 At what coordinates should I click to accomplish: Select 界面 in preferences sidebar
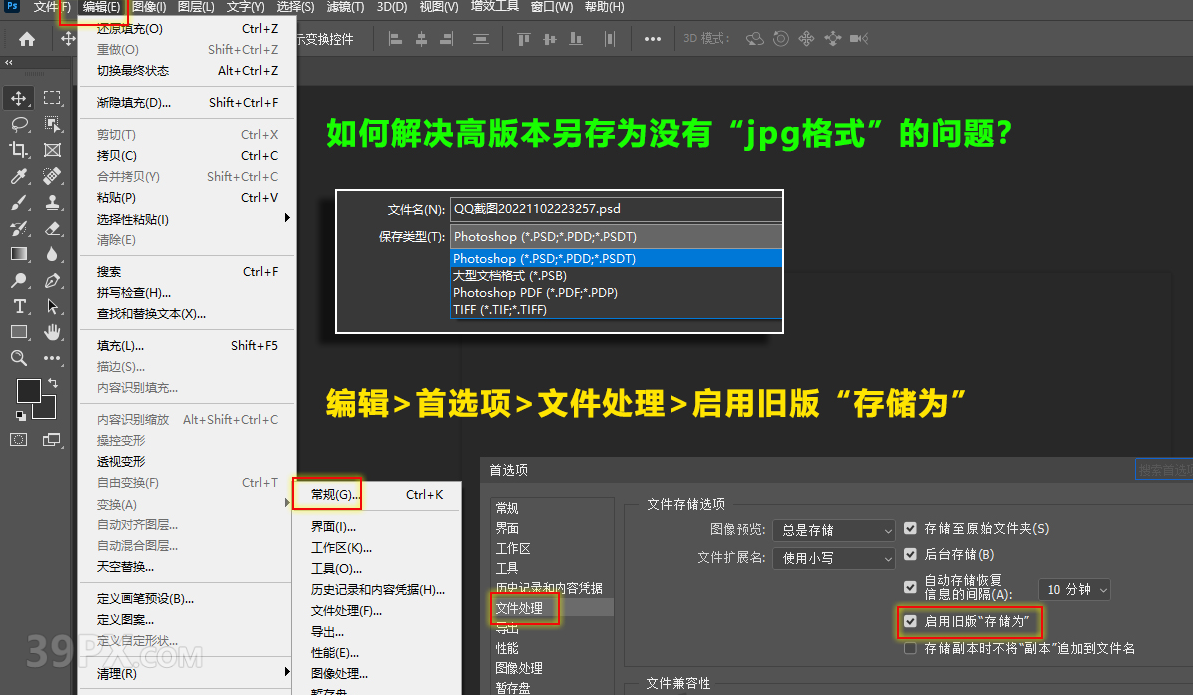[x=507, y=528]
